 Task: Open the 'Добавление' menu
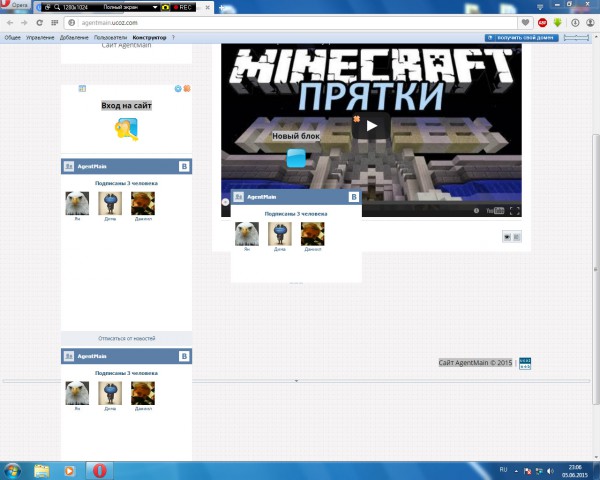coord(74,38)
